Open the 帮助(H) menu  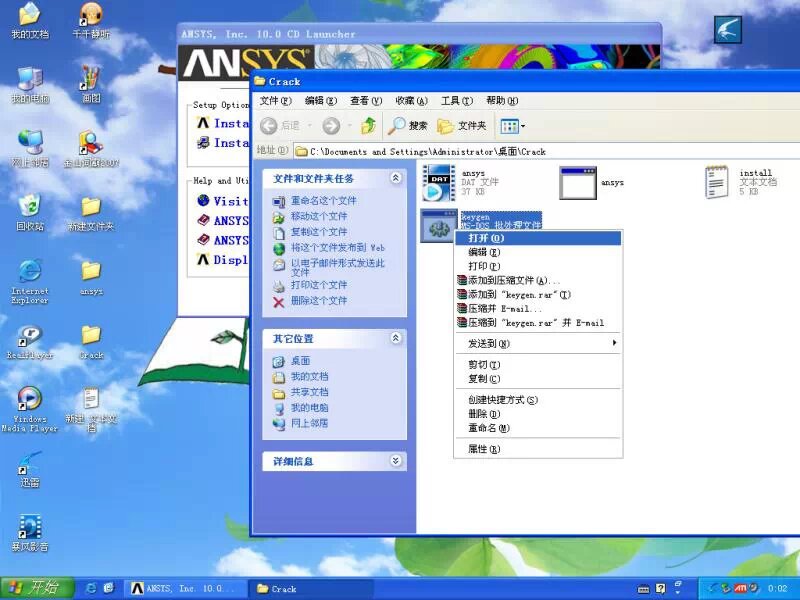pos(502,101)
